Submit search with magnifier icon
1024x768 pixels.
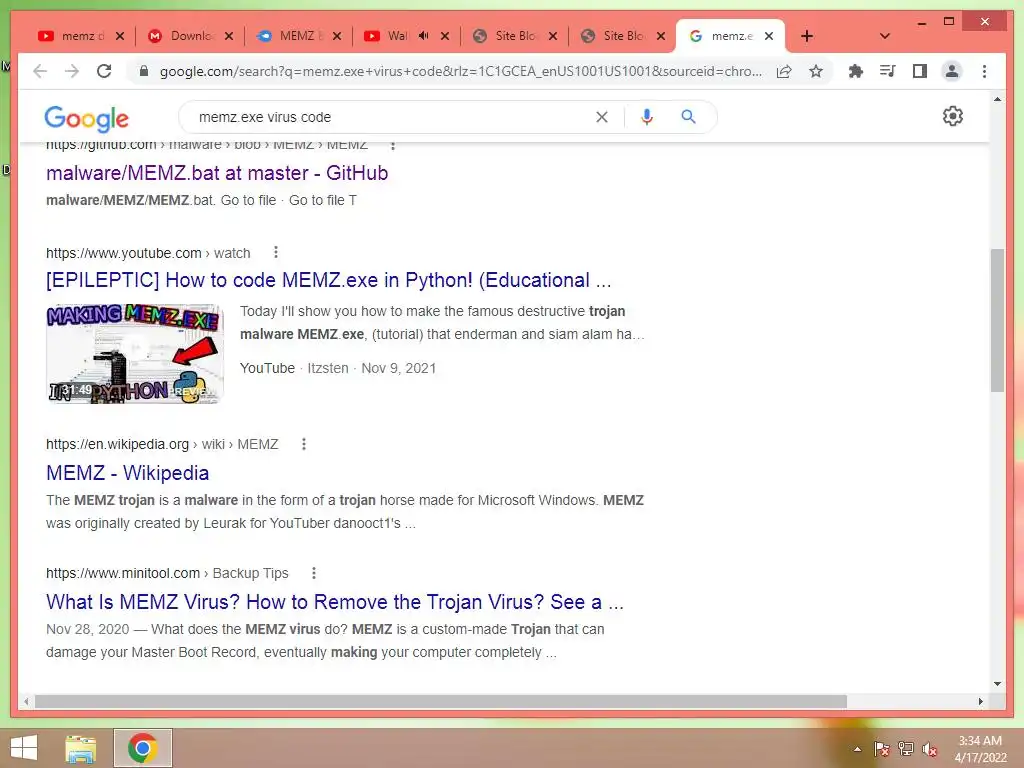pos(688,117)
